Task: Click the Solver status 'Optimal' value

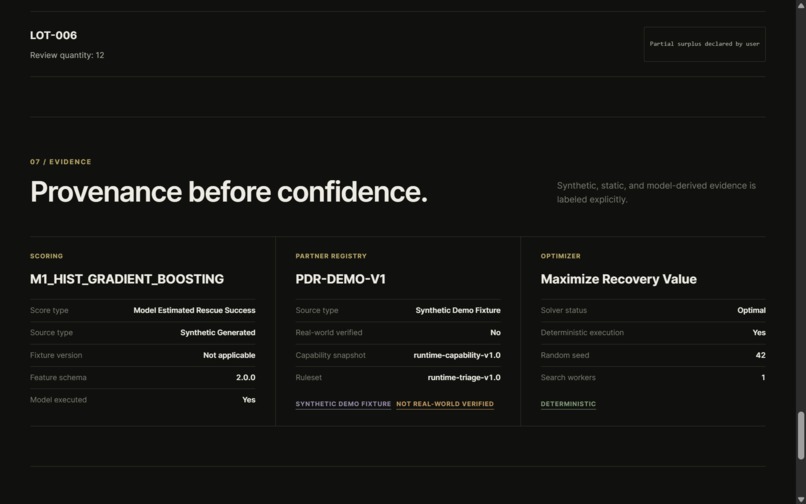Action: coord(752,310)
